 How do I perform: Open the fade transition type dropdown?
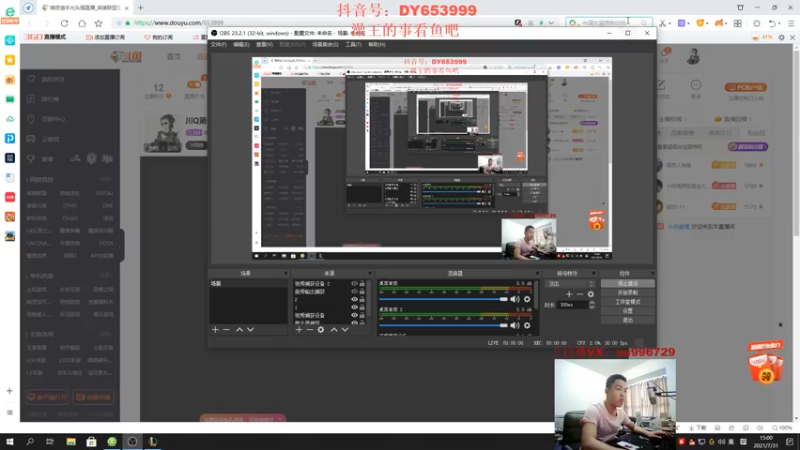click(x=570, y=284)
